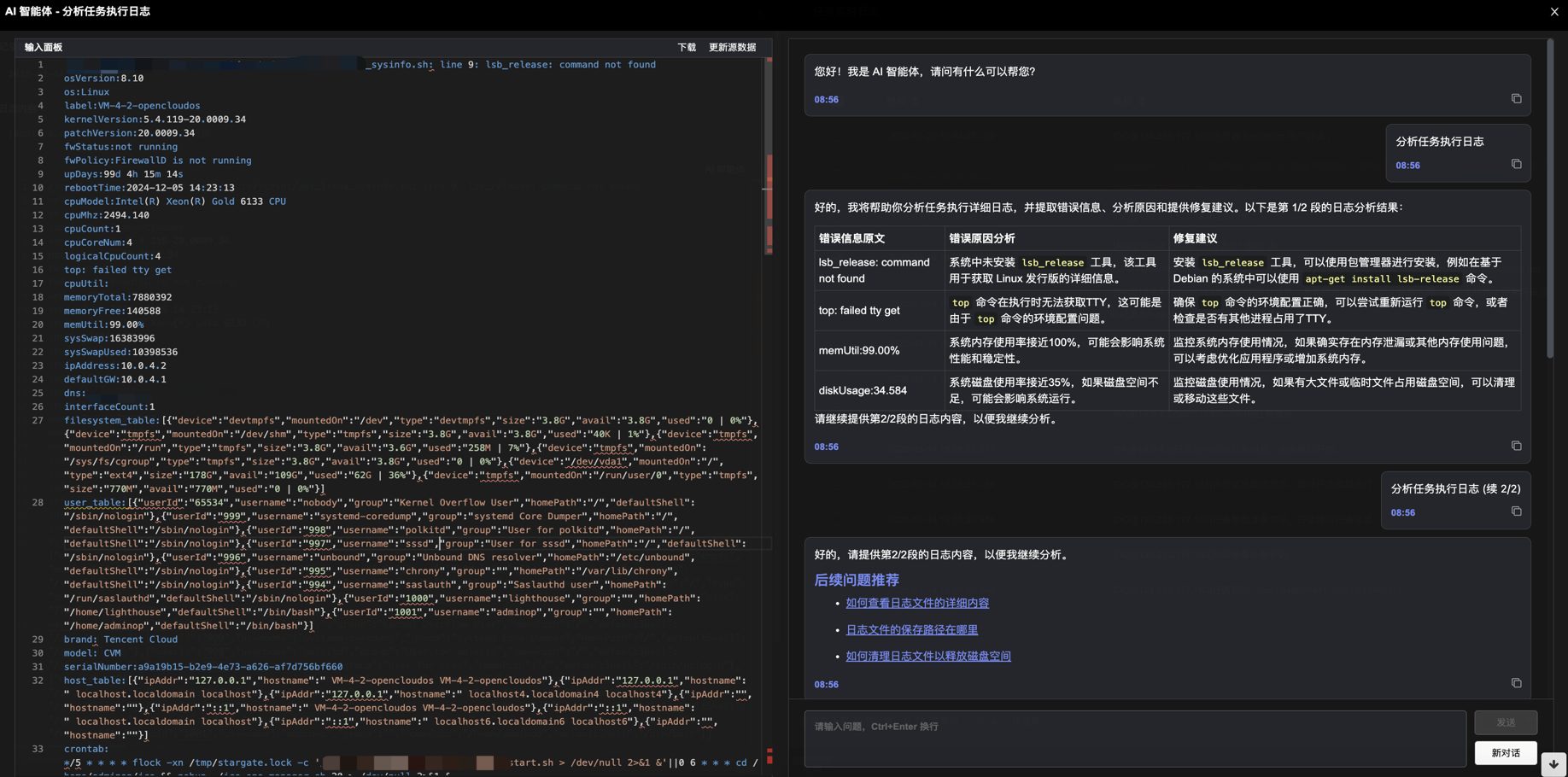Click the 后续问题推荐 heading
Screen dimensions: 1568x777
pyautogui.click(x=857, y=580)
